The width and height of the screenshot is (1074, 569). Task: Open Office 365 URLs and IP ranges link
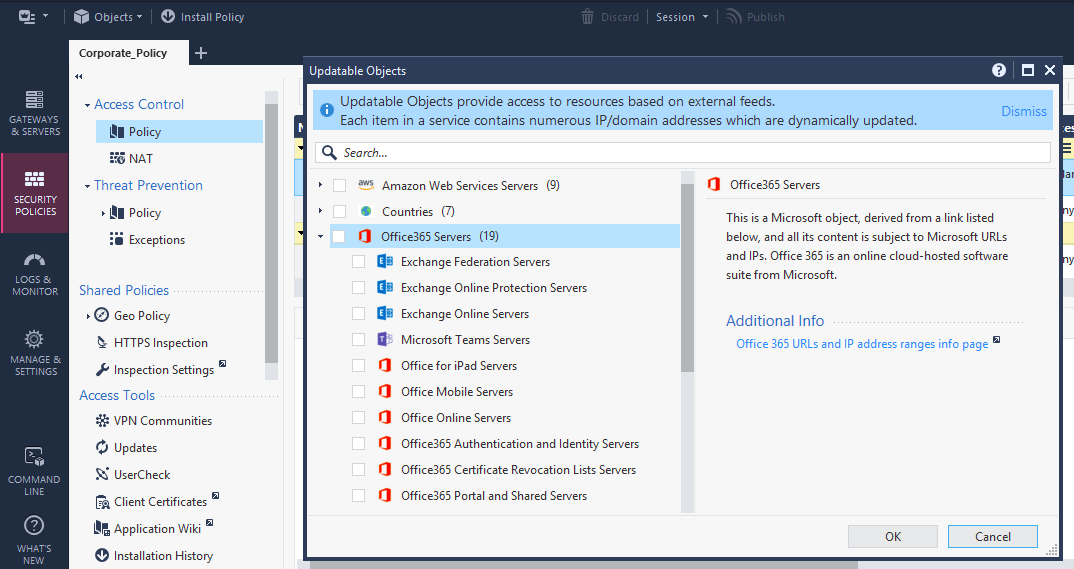tap(862, 344)
